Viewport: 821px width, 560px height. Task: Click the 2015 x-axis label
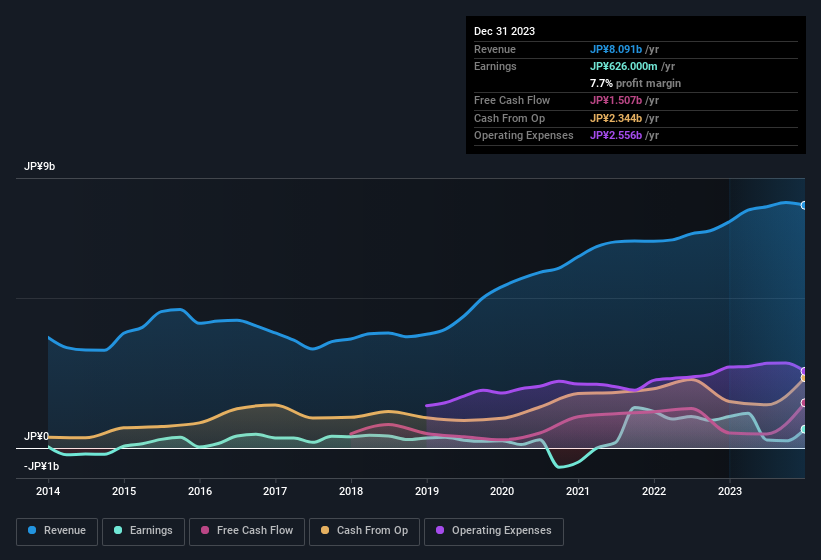click(x=124, y=491)
